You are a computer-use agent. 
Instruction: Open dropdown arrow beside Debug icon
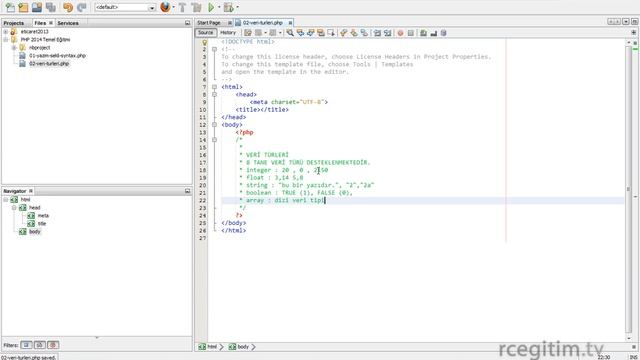[x=237, y=7]
